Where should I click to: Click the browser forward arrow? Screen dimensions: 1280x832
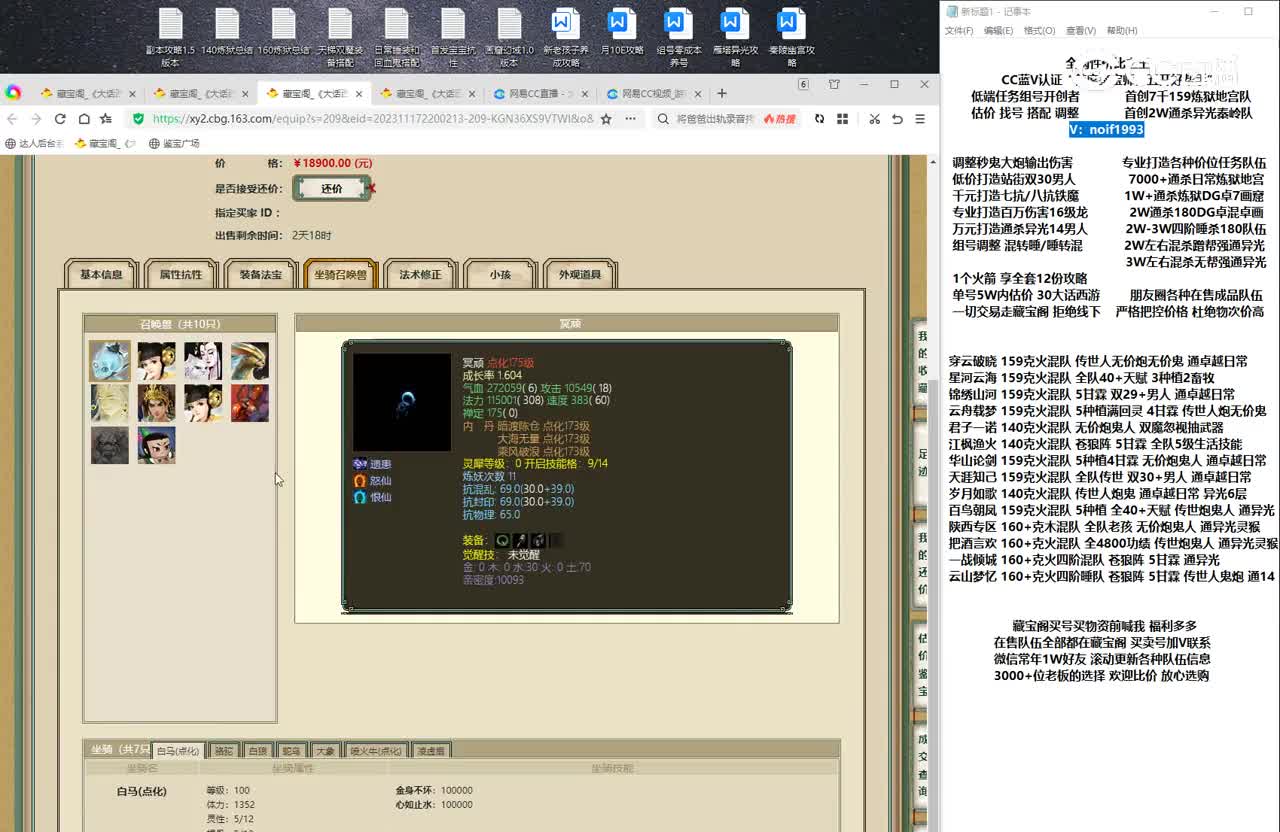click(x=35, y=119)
